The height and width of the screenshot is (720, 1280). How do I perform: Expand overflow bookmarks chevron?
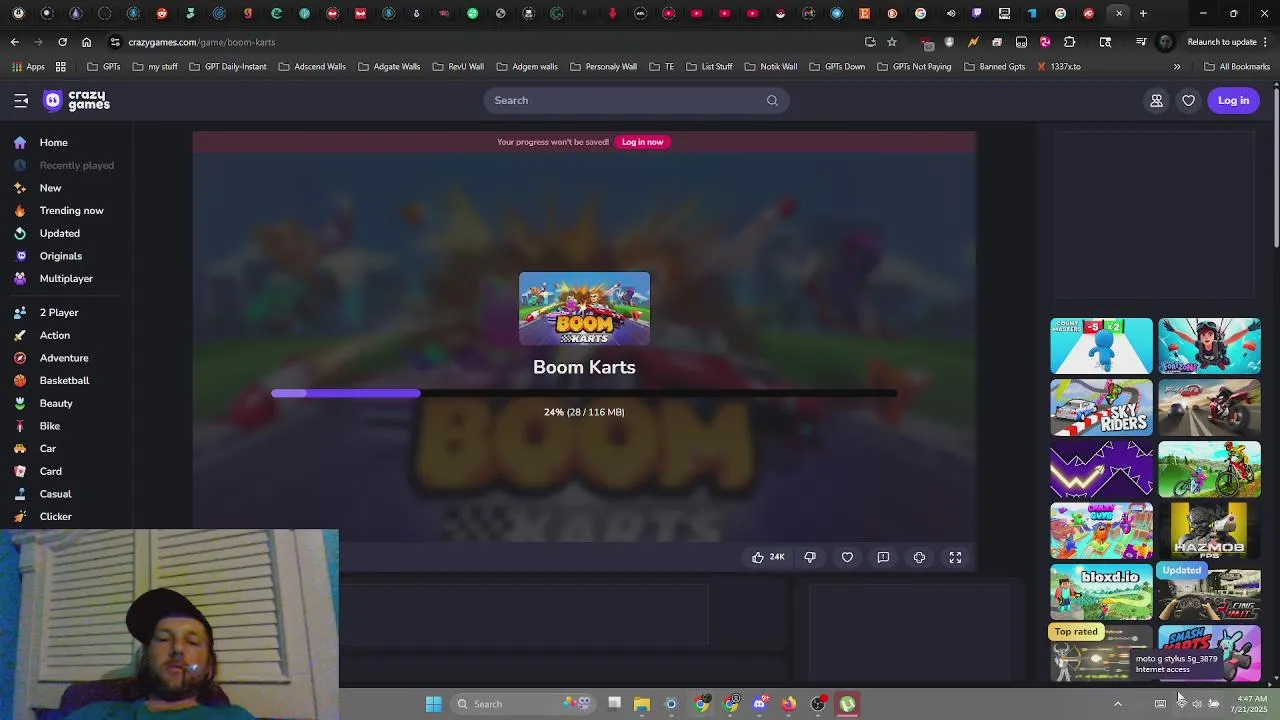click(1177, 67)
